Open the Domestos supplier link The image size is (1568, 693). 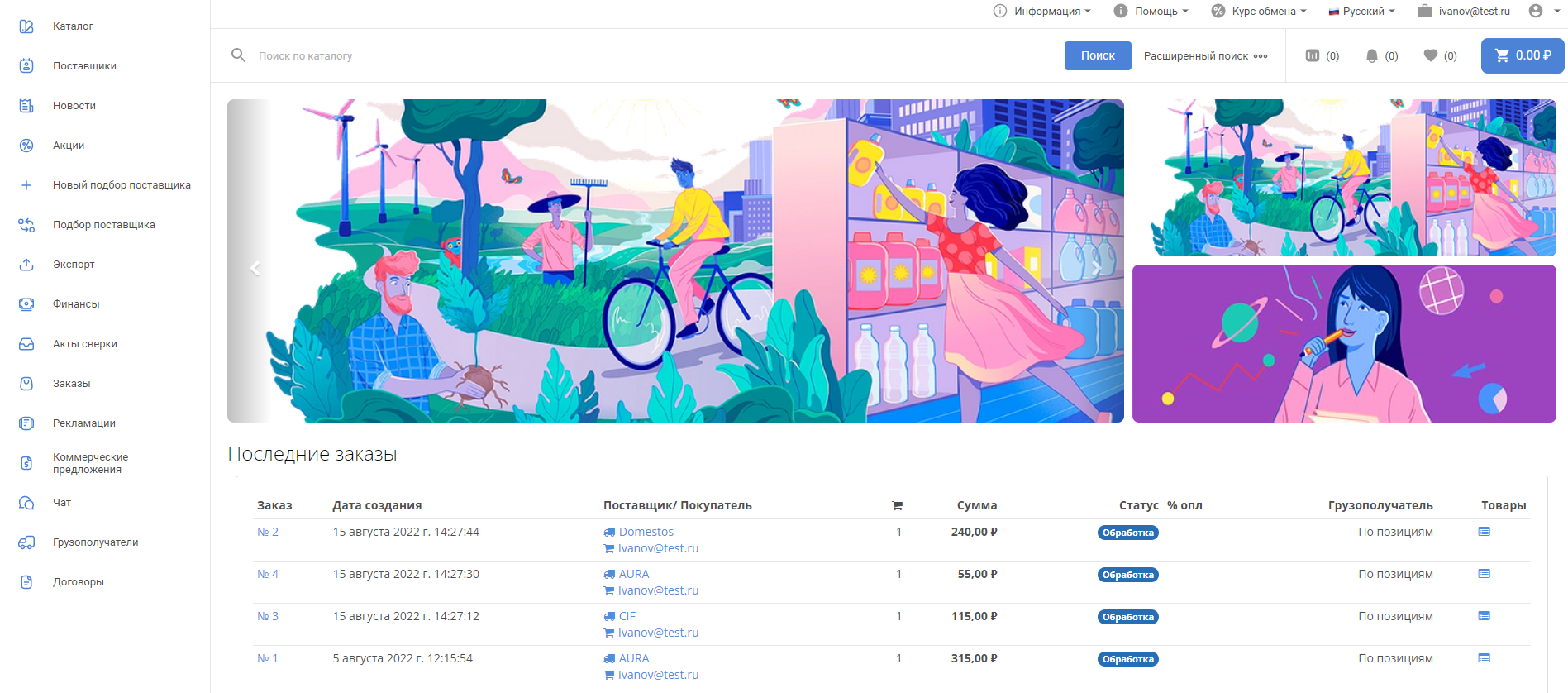(646, 532)
